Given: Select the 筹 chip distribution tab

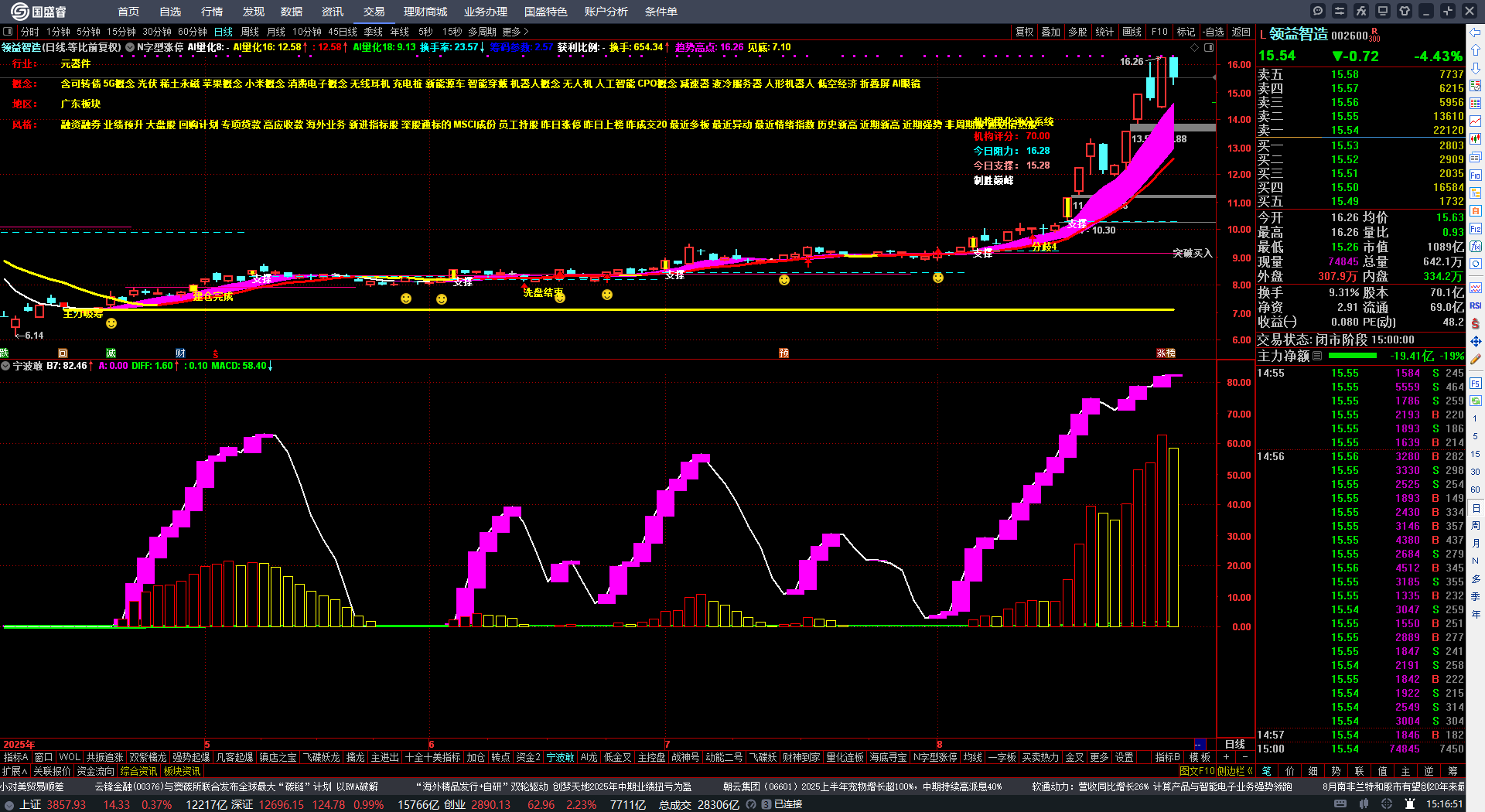Looking at the screenshot, I should [1453, 771].
